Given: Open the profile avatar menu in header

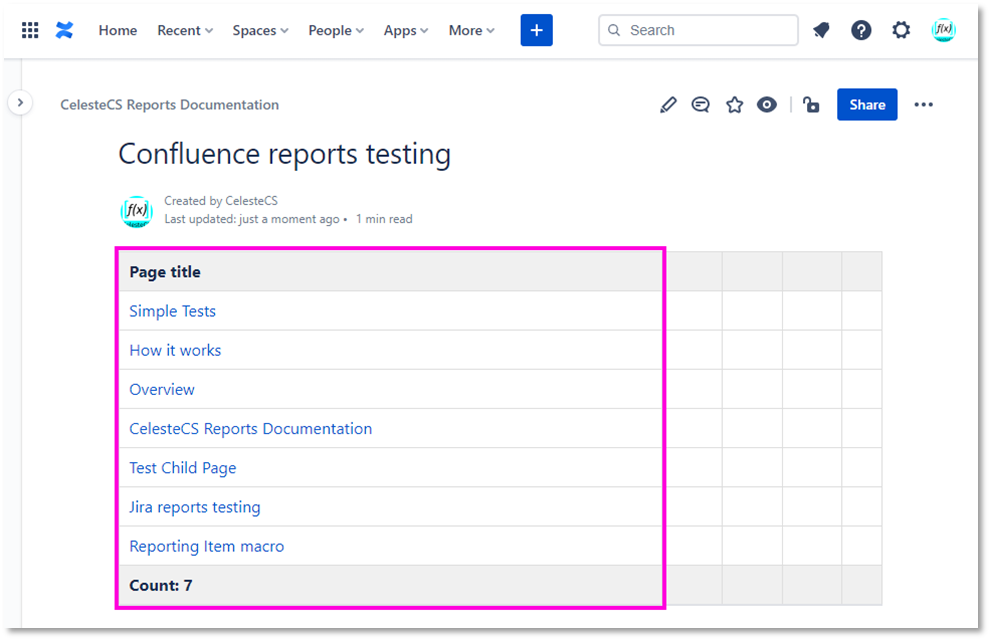Looking at the screenshot, I should pyautogui.click(x=944, y=30).
